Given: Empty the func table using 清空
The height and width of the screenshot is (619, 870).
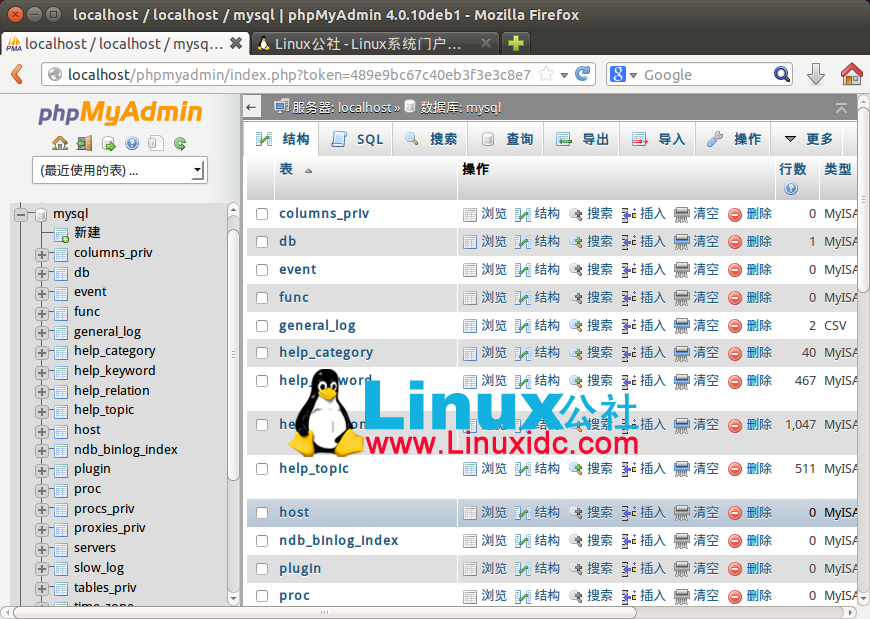Looking at the screenshot, I should coord(704,297).
